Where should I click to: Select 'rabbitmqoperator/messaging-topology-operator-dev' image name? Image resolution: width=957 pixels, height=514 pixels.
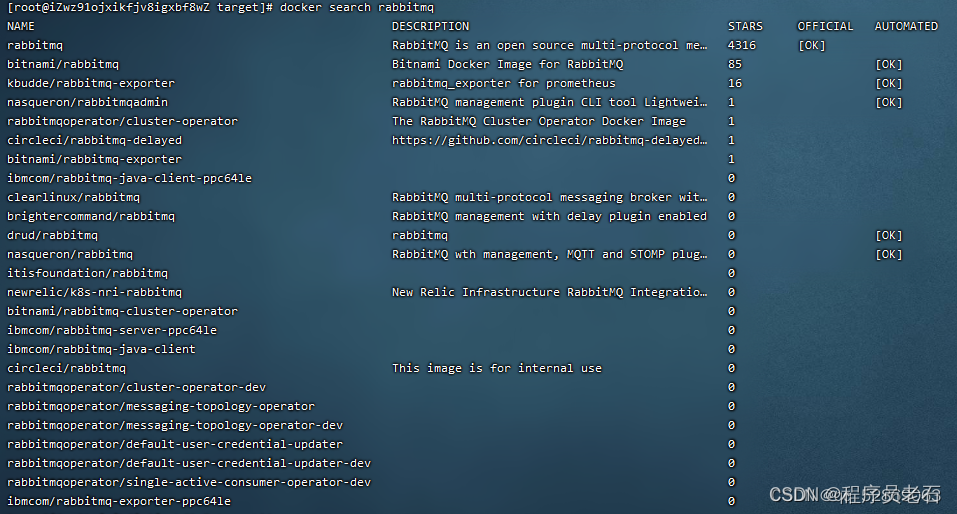pyautogui.click(x=175, y=424)
